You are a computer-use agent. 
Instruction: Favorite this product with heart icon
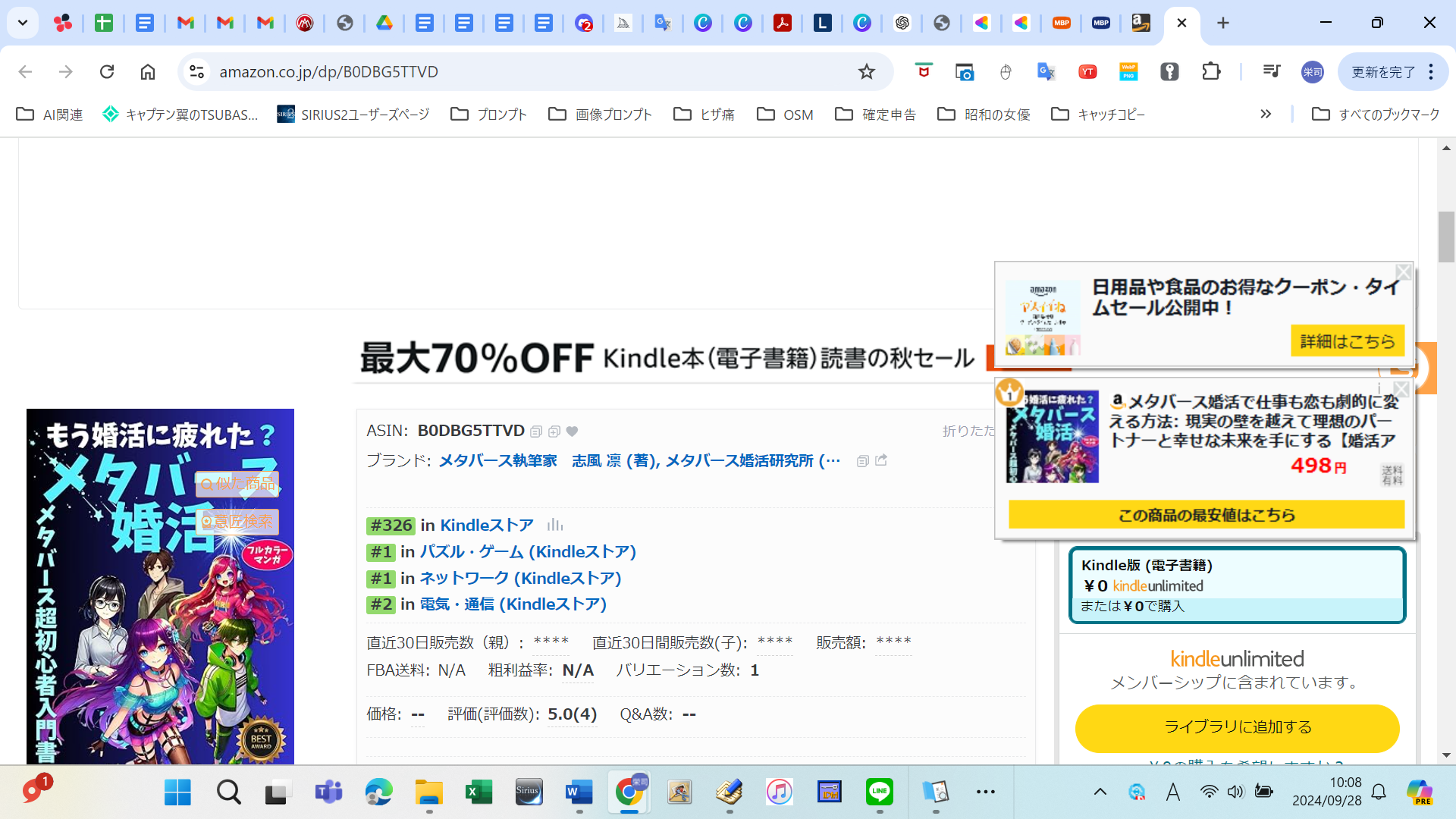point(573,431)
